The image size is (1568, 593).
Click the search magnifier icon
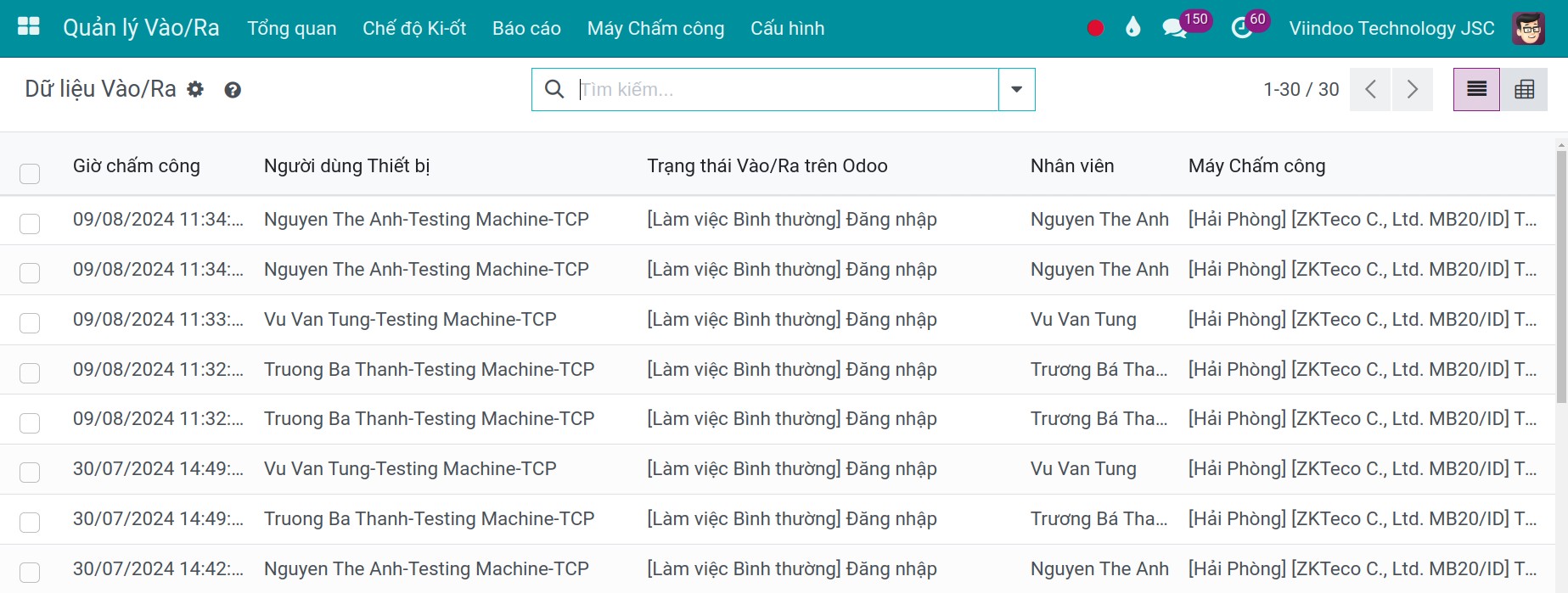coord(554,89)
